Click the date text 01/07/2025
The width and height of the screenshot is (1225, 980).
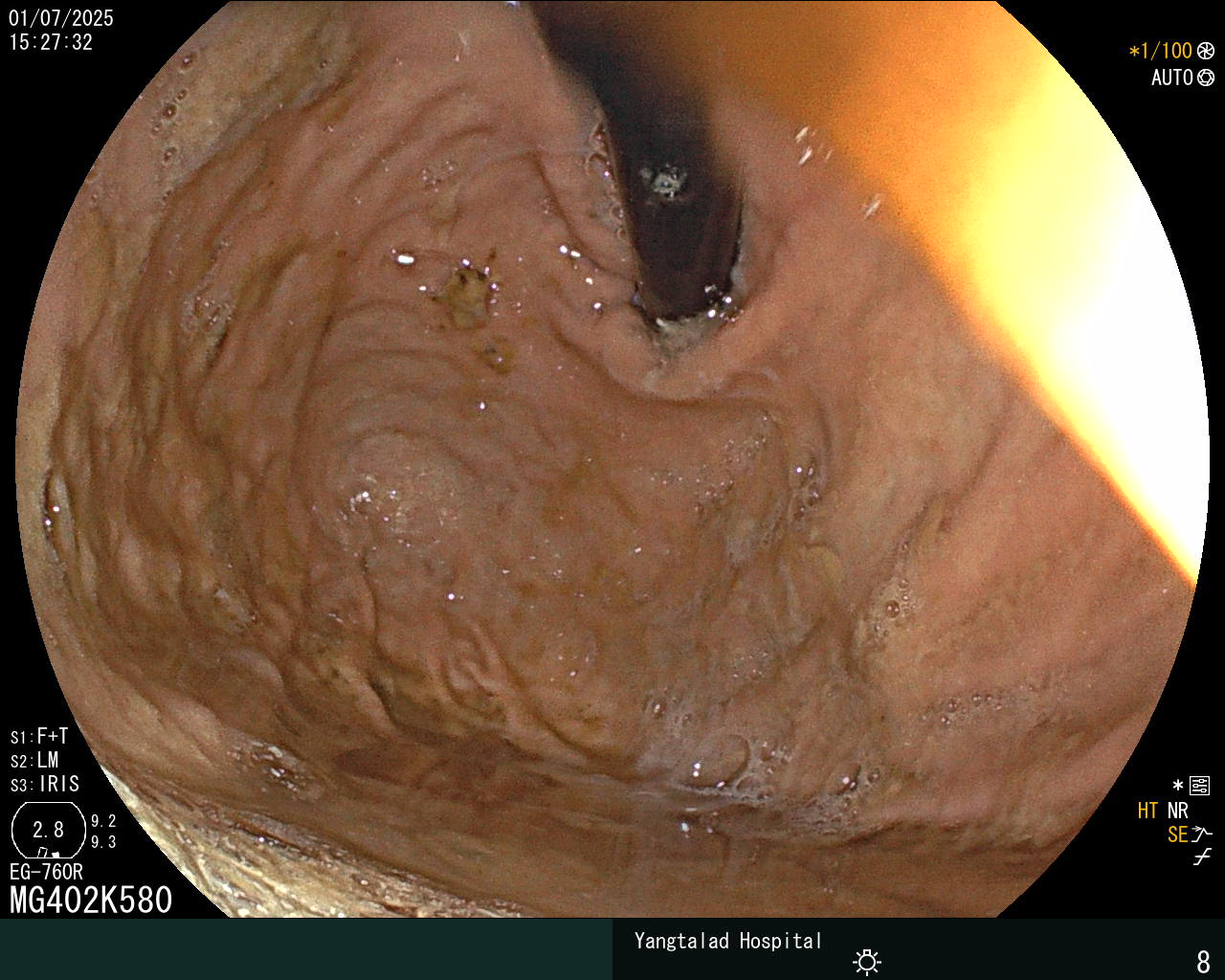click(61, 18)
